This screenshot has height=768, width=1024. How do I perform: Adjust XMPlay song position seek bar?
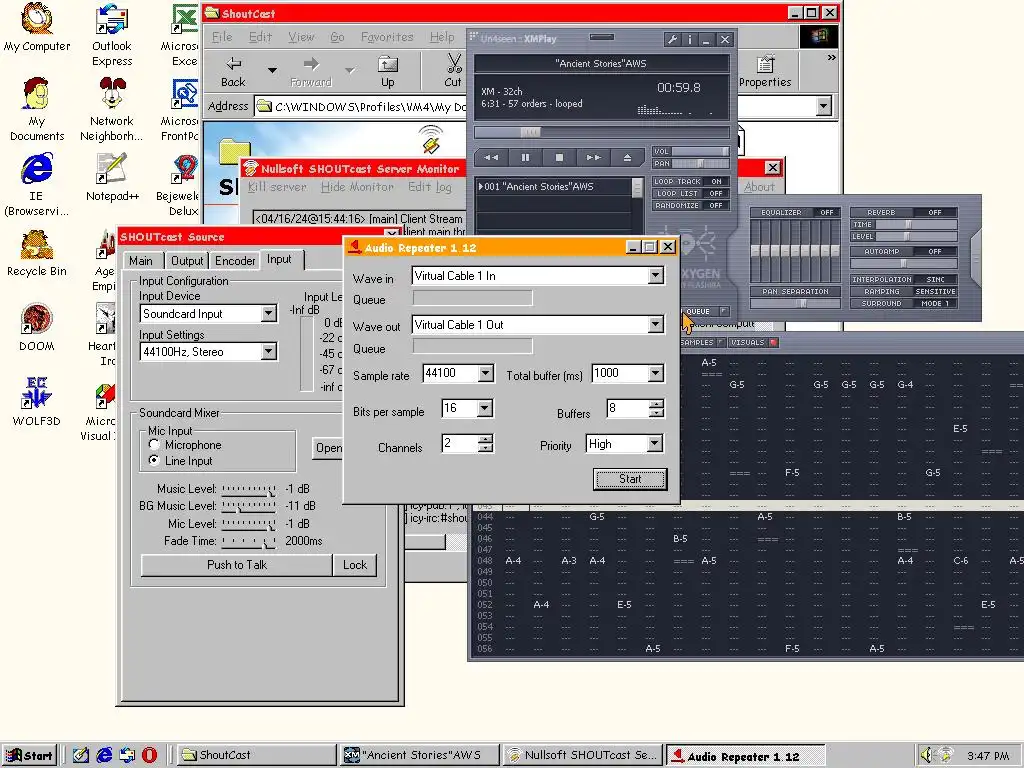pos(601,132)
